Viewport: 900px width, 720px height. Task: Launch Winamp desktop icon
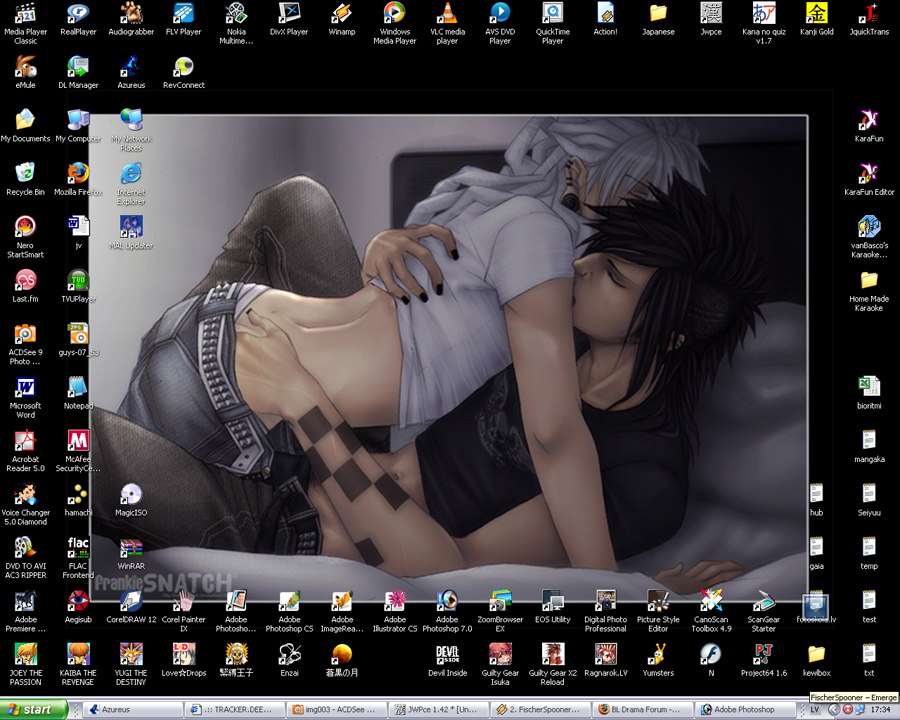342,20
